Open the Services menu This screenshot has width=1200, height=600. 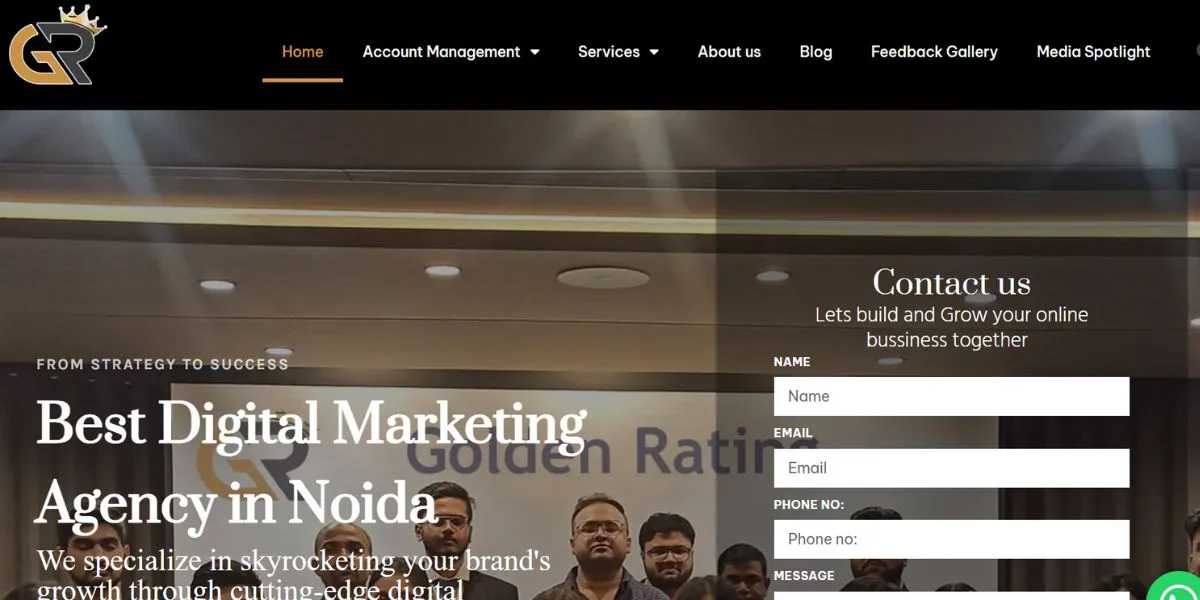pos(610,52)
